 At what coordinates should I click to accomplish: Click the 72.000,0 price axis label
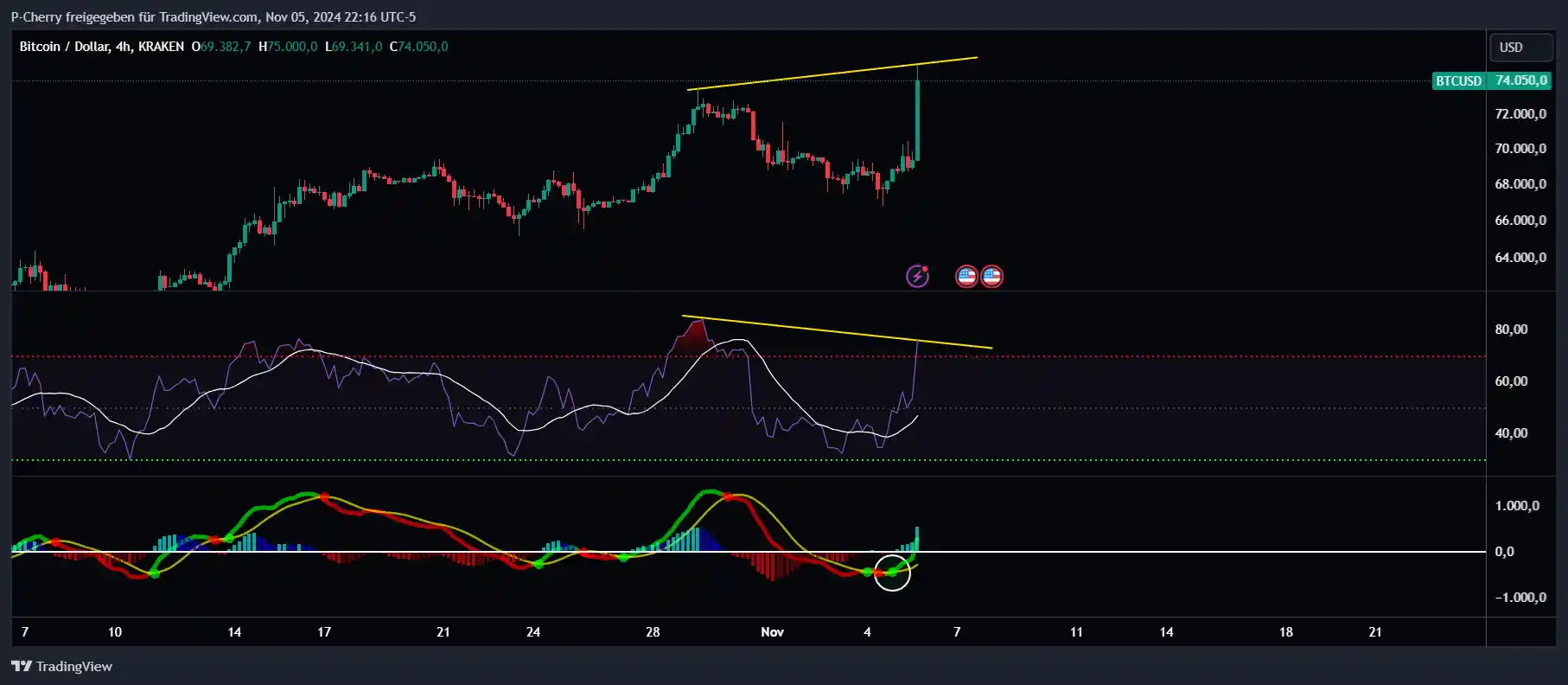pyautogui.click(x=1520, y=114)
